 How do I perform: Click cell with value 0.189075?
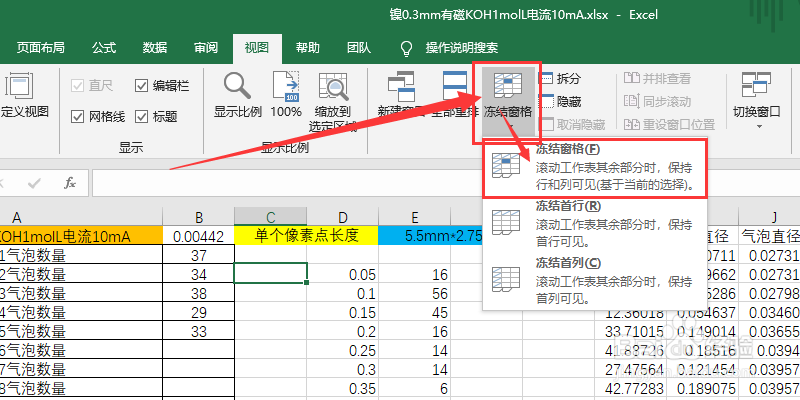(703, 388)
